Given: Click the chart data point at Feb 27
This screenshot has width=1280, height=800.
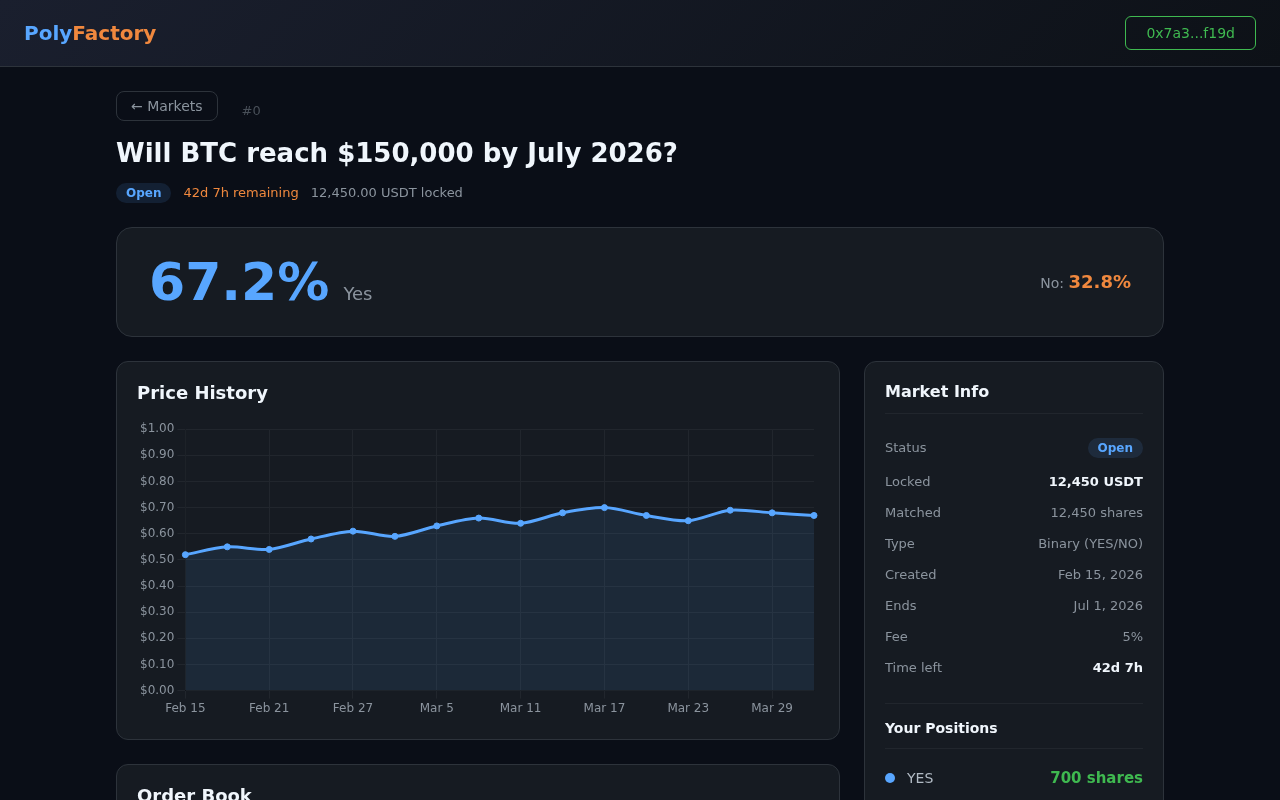Looking at the screenshot, I should 353,531.
